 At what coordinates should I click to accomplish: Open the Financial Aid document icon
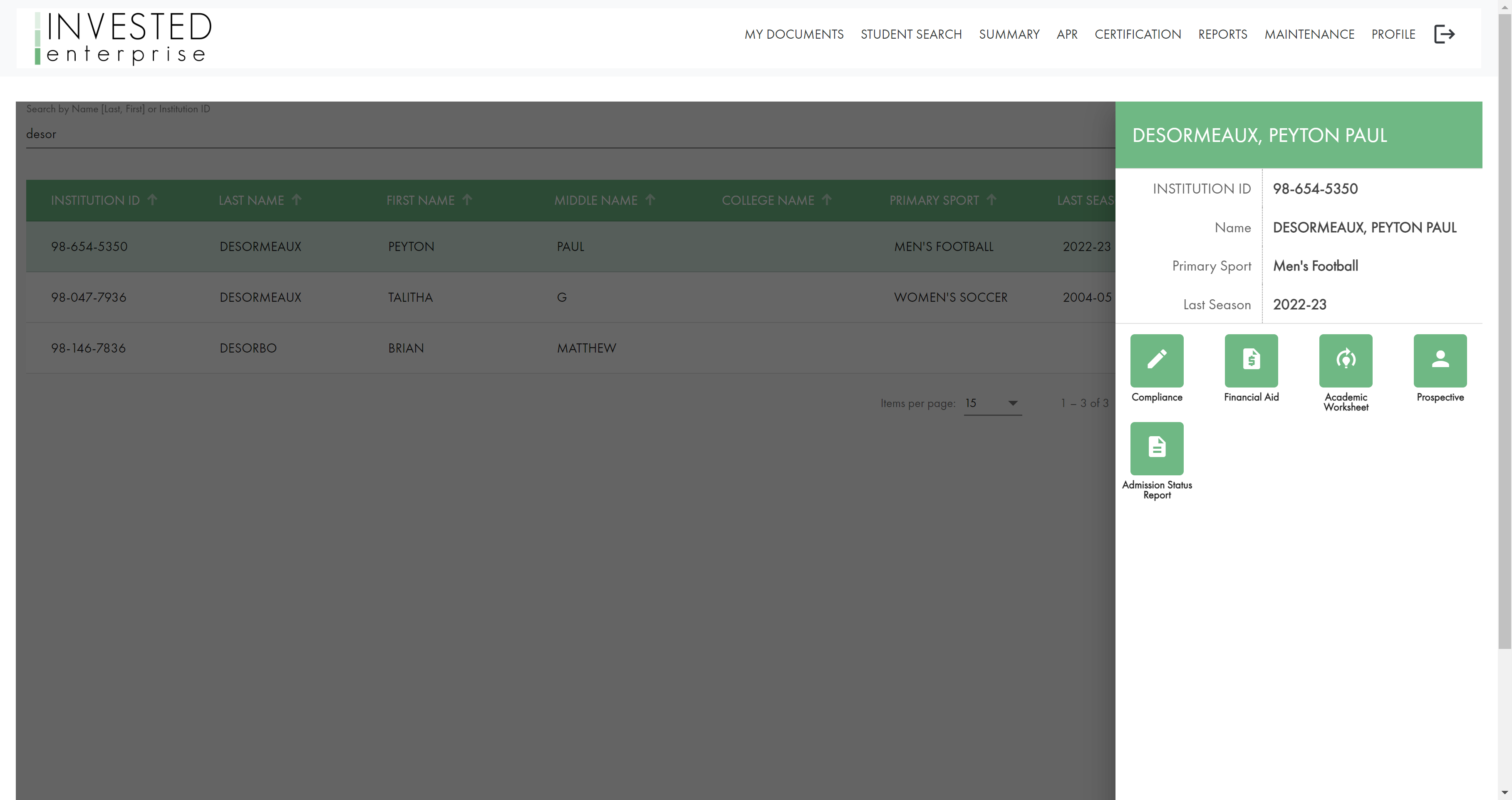1251,360
